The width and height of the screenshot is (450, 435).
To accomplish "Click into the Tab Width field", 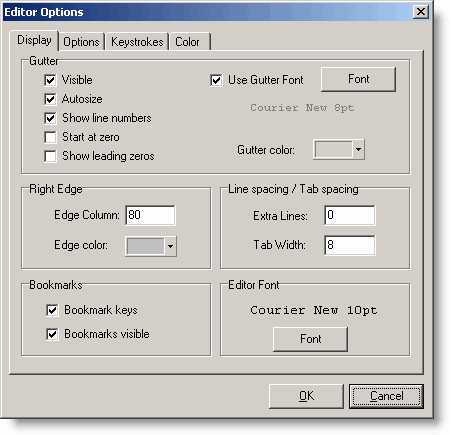I will [x=350, y=245].
